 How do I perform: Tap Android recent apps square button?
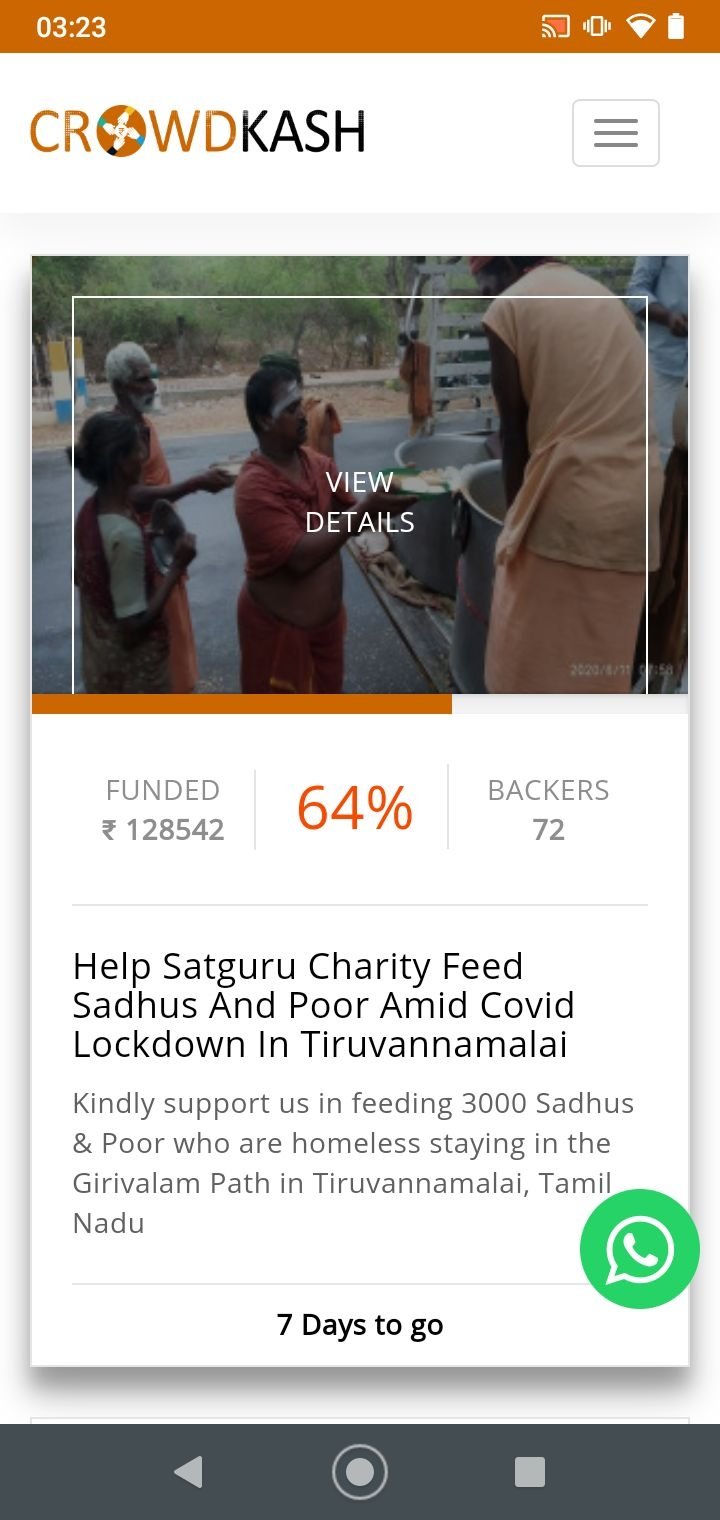530,1472
